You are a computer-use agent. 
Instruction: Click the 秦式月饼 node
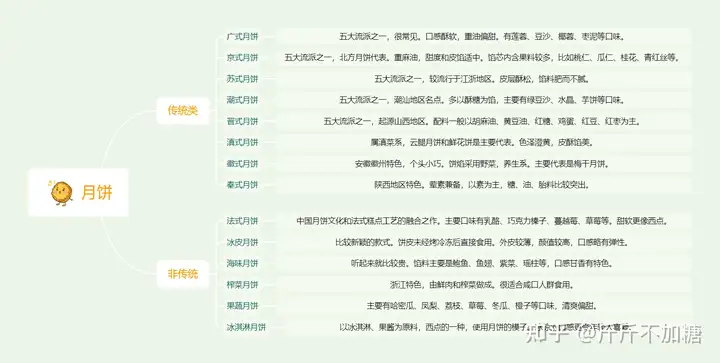(242, 185)
